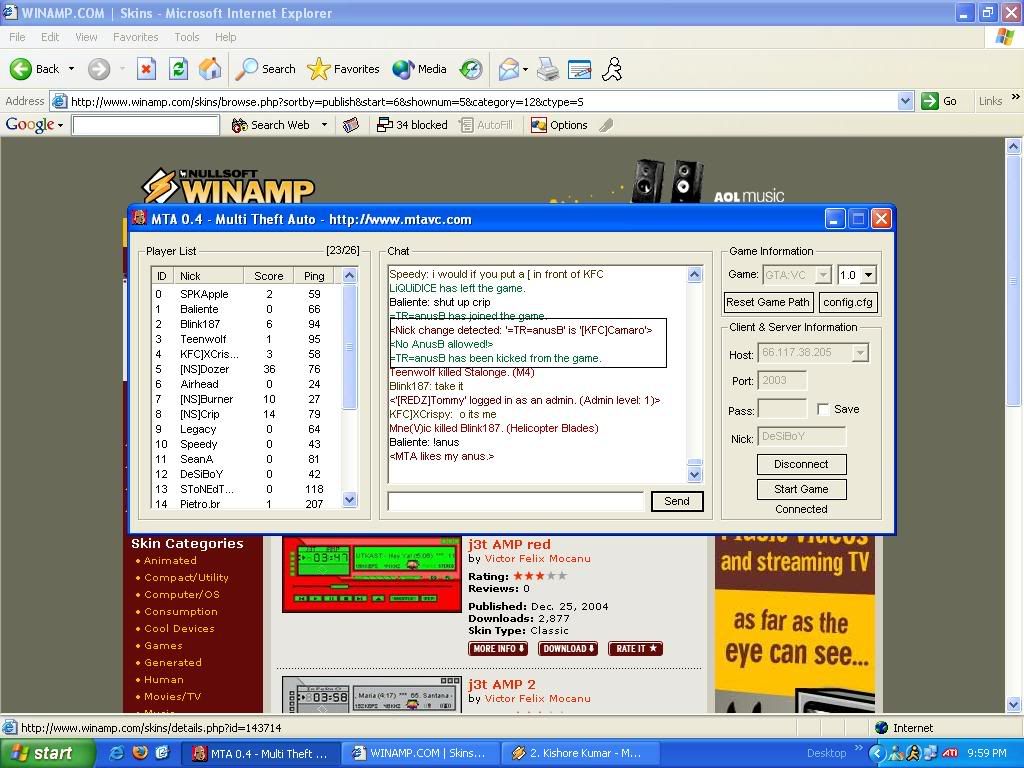Click the IE Forward arrow icon
Screen dimensions: 1024x768
(99, 69)
